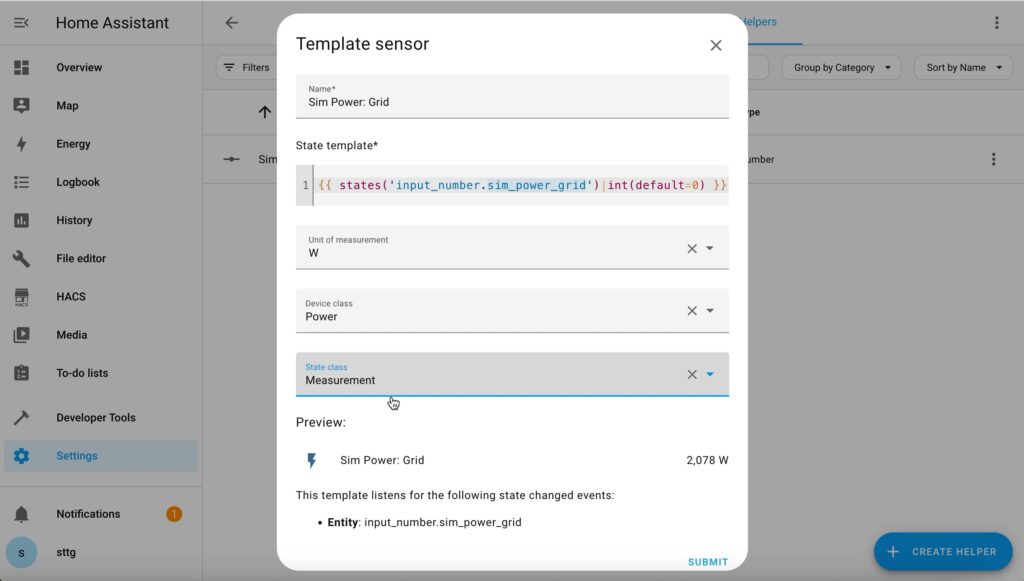Click the SUBMIT button
This screenshot has width=1024, height=581.
pos(708,562)
